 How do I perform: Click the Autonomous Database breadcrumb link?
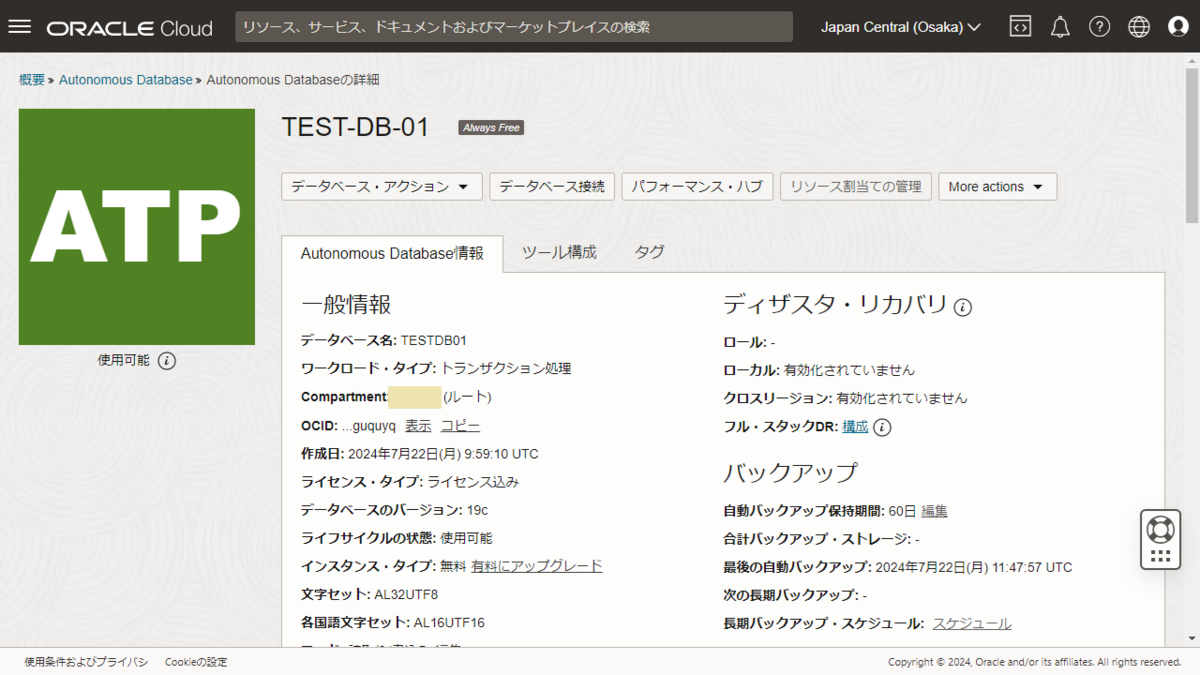click(126, 79)
